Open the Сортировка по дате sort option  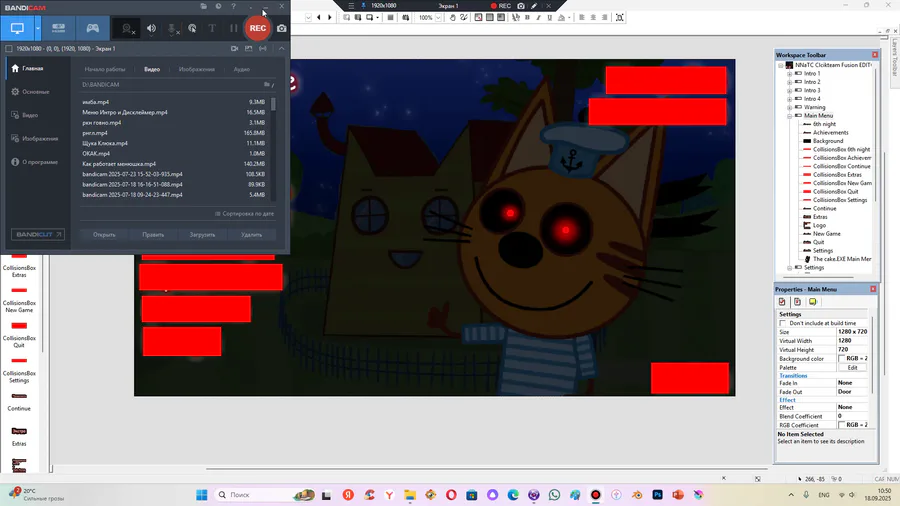point(245,214)
